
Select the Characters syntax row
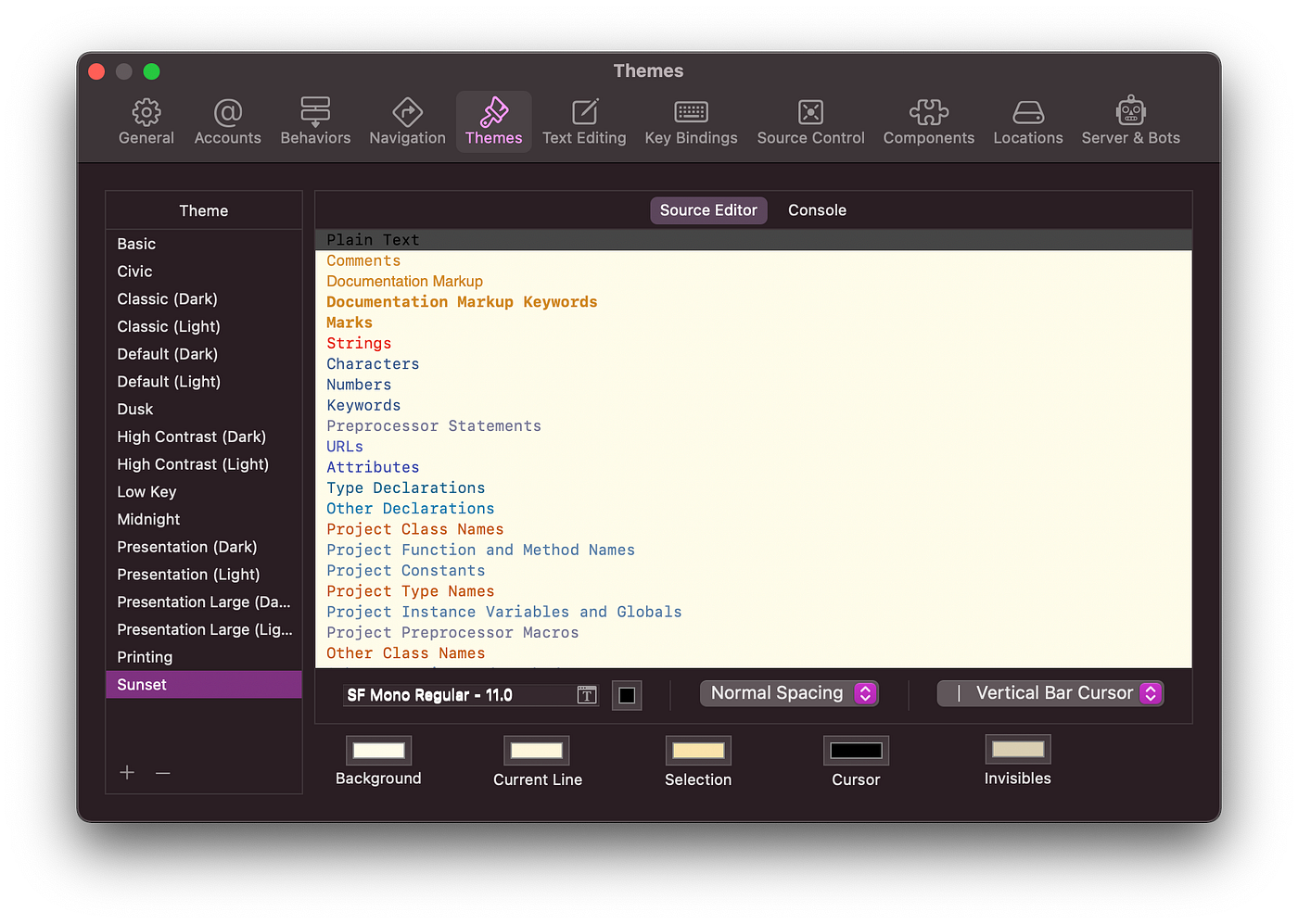pos(753,364)
